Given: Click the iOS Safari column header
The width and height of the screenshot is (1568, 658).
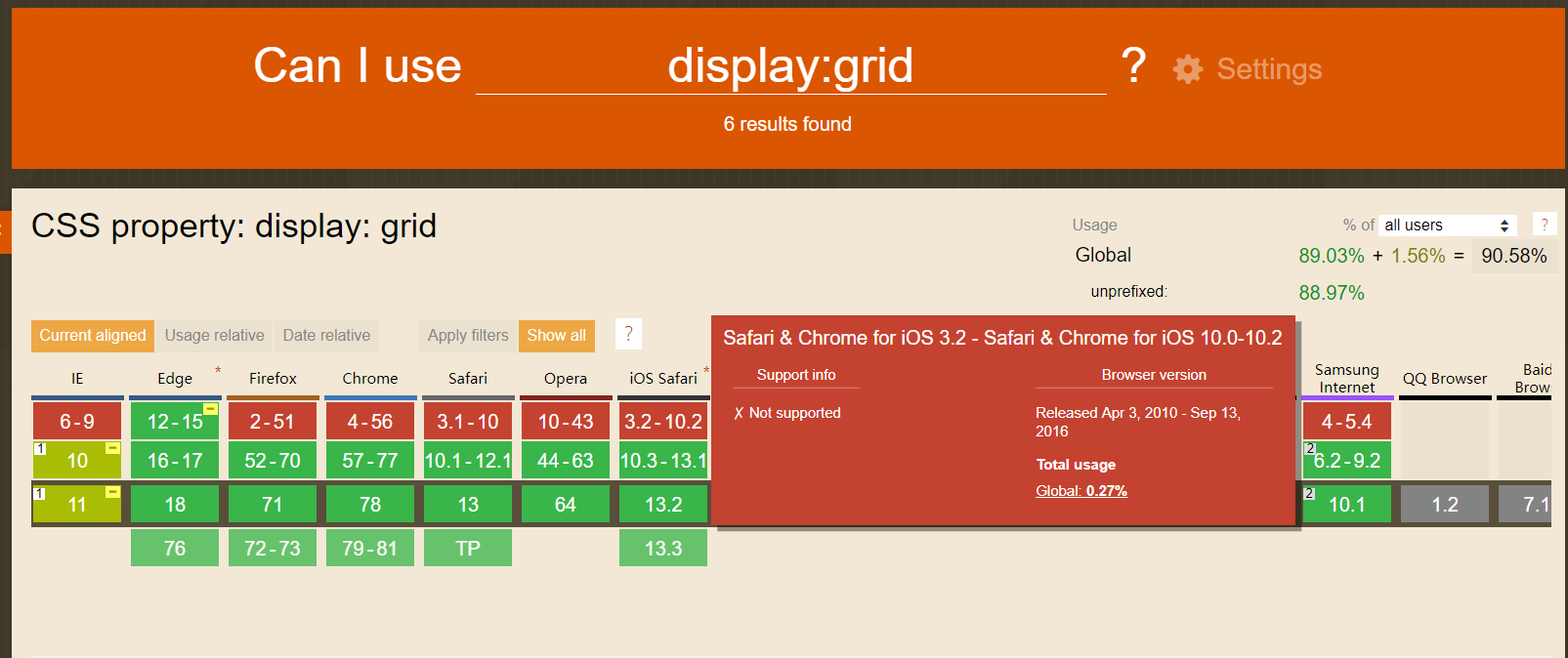Looking at the screenshot, I should point(663,379).
